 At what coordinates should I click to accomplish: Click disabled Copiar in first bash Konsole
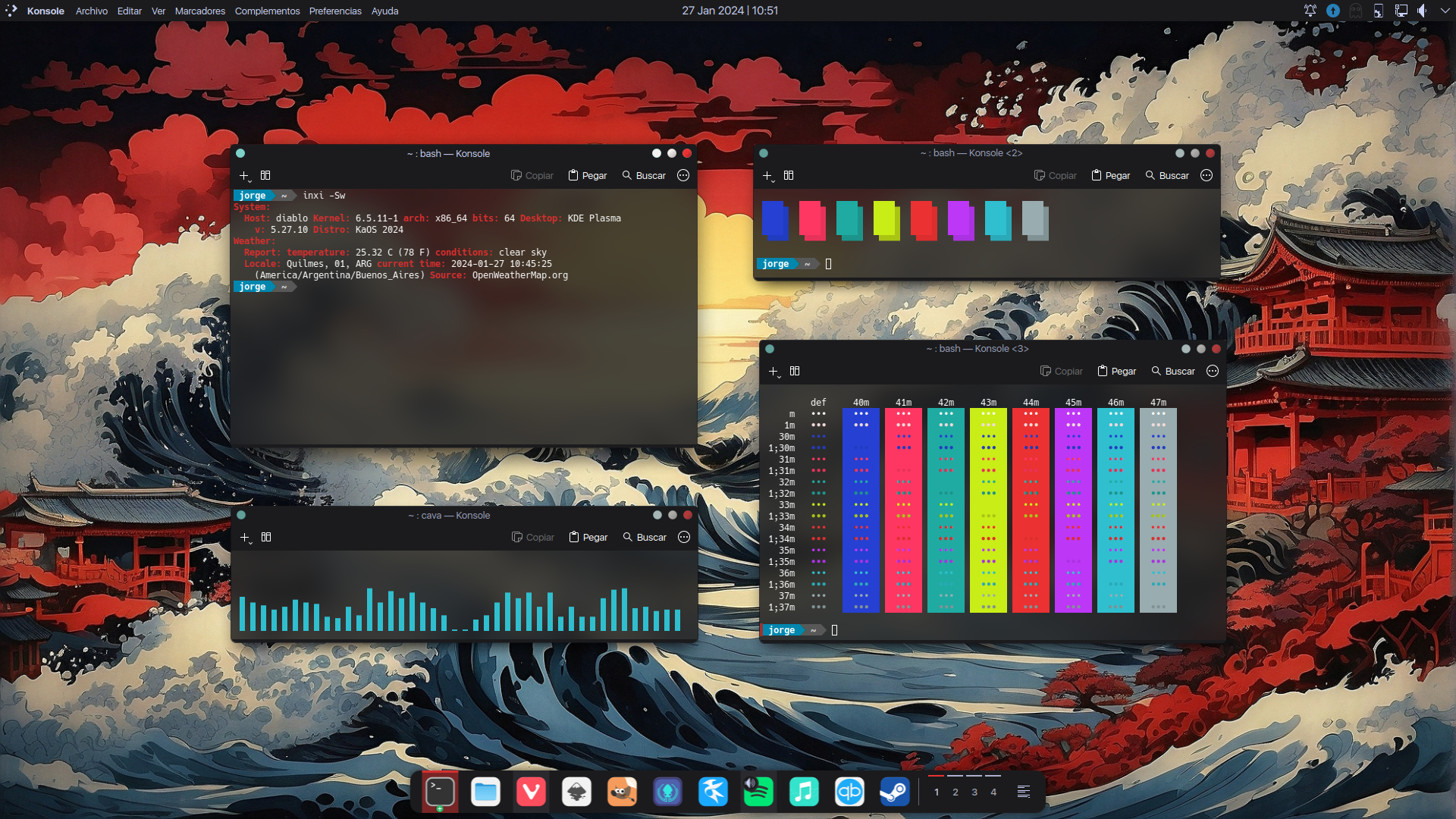[532, 175]
